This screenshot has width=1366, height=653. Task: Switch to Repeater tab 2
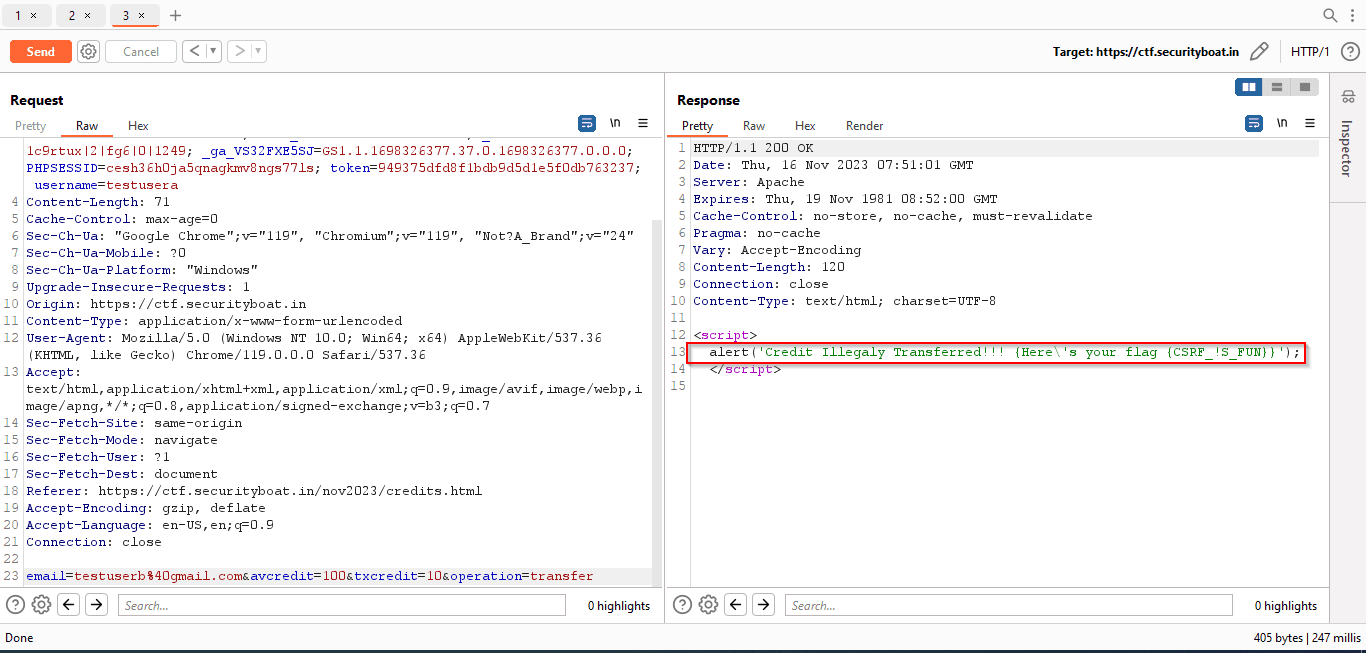click(x=72, y=16)
